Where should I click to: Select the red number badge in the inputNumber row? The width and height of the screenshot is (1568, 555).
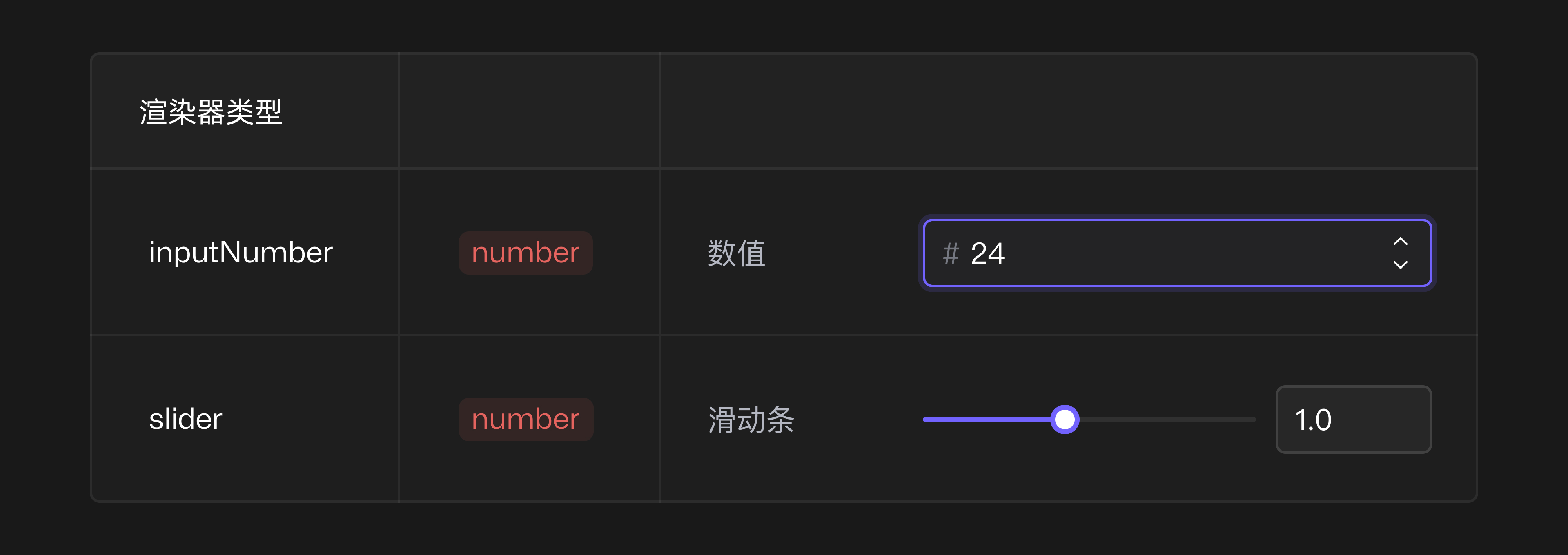(x=526, y=253)
